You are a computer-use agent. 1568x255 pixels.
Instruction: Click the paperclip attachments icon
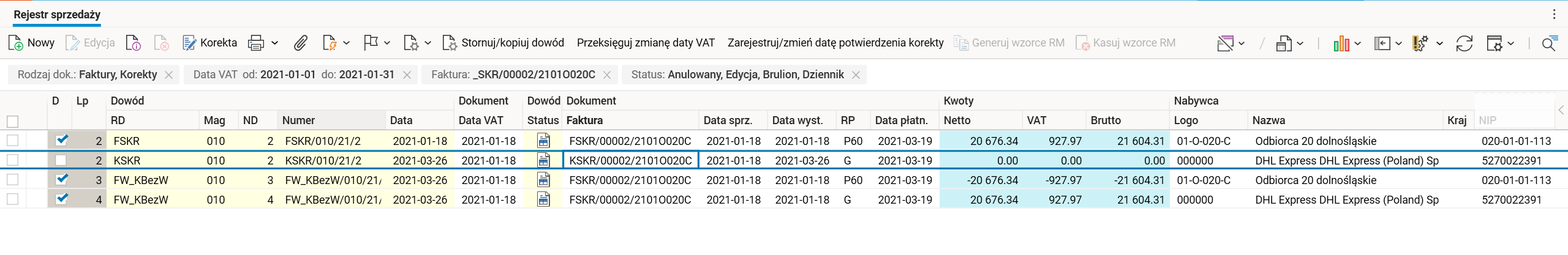pos(300,43)
